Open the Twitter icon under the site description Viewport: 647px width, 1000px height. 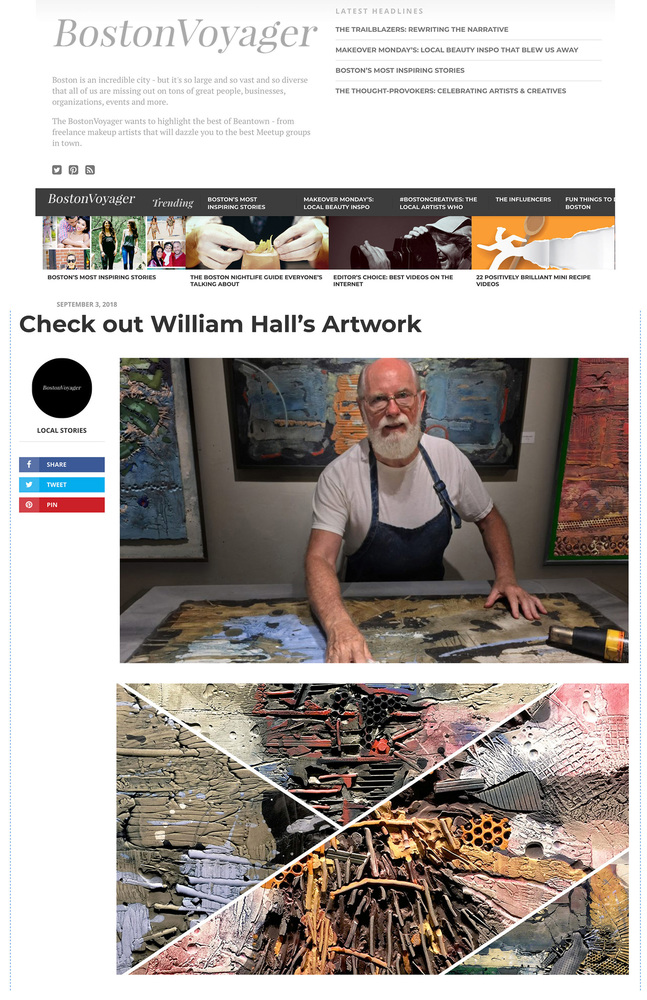[x=57, y=170]
